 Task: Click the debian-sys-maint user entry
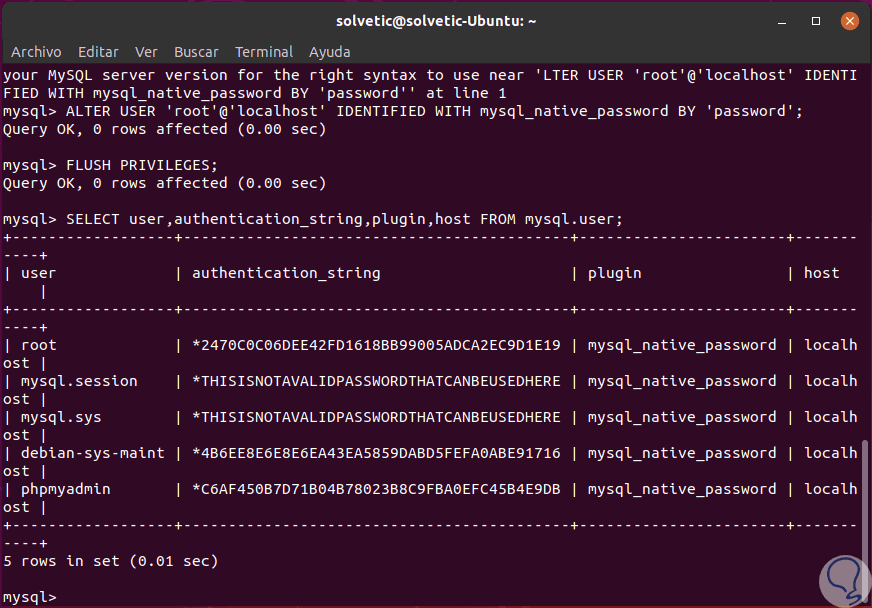coord(92,453)
